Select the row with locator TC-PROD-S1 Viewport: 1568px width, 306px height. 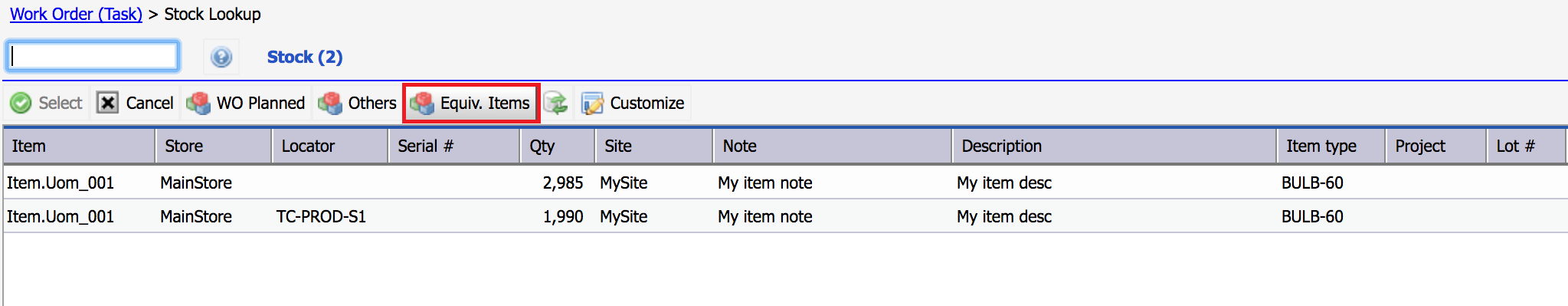[x=785, y=216]
